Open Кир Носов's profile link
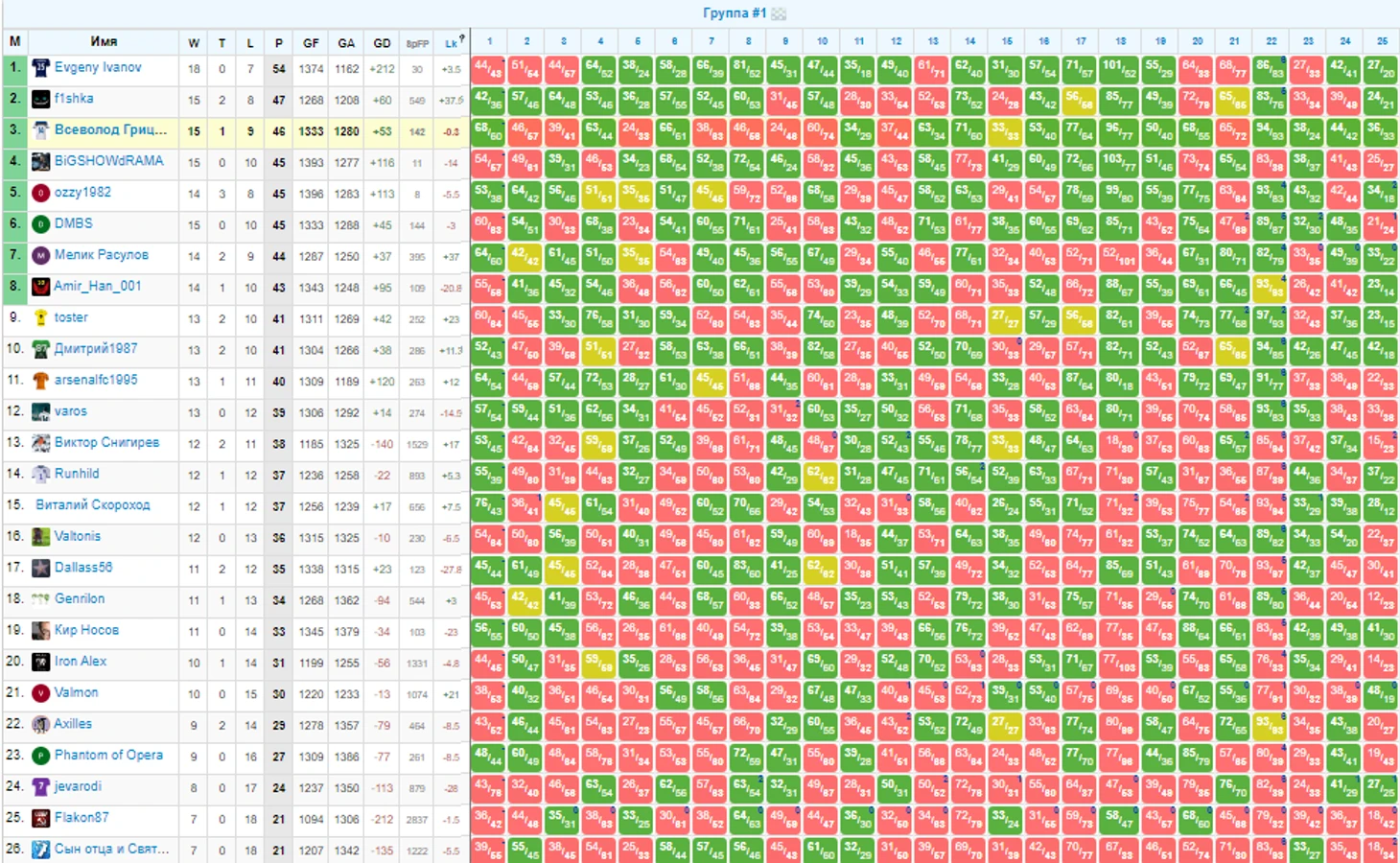 pyautogui.click(x=86, y=630)
